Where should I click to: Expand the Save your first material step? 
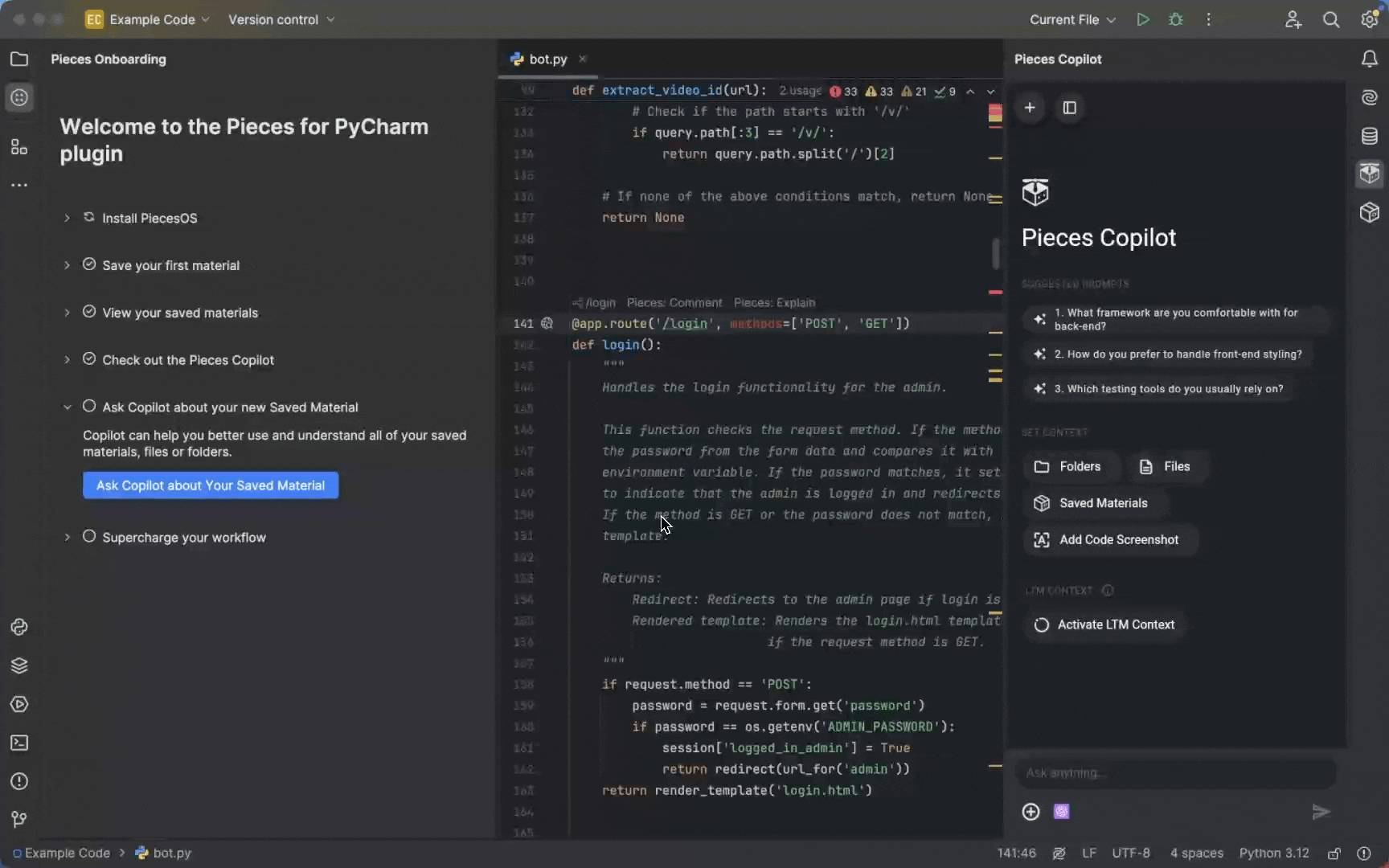tap(68, 265)
